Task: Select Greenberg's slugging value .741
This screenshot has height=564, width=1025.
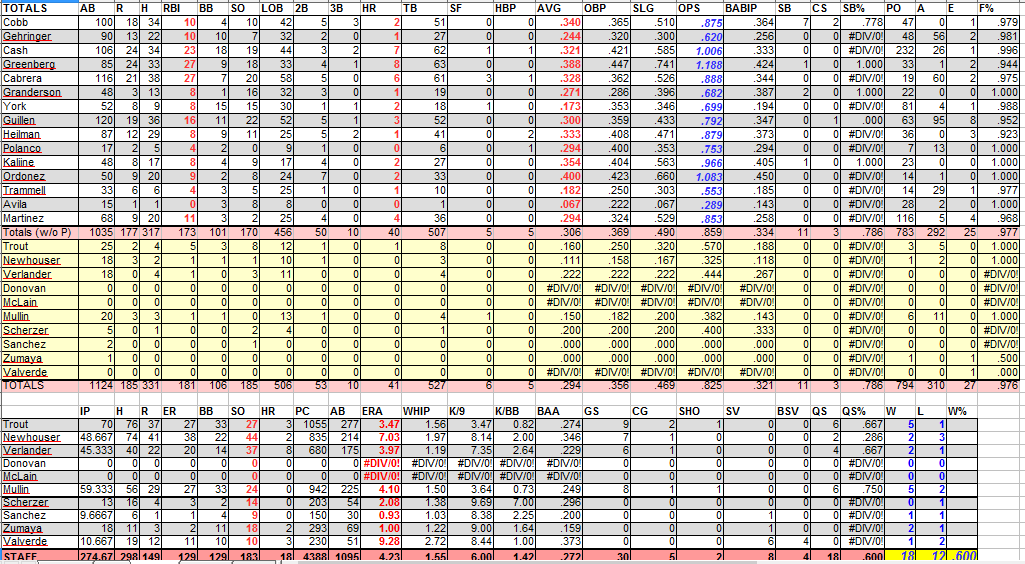Action: (653, 64)
